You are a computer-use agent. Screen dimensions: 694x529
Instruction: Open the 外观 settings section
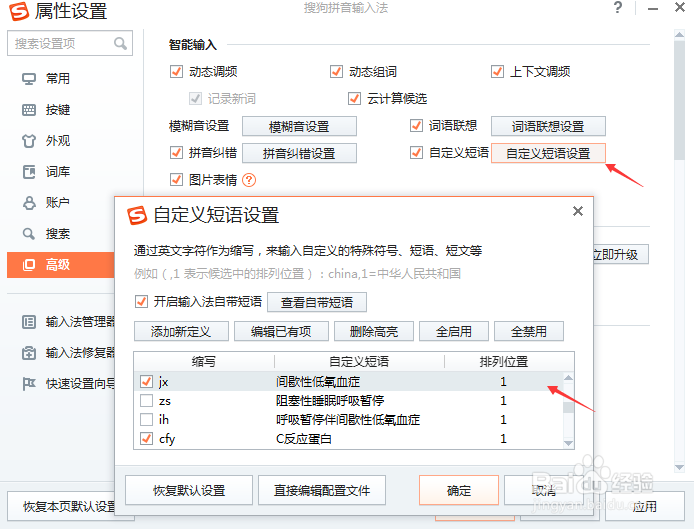pos(58,141)
